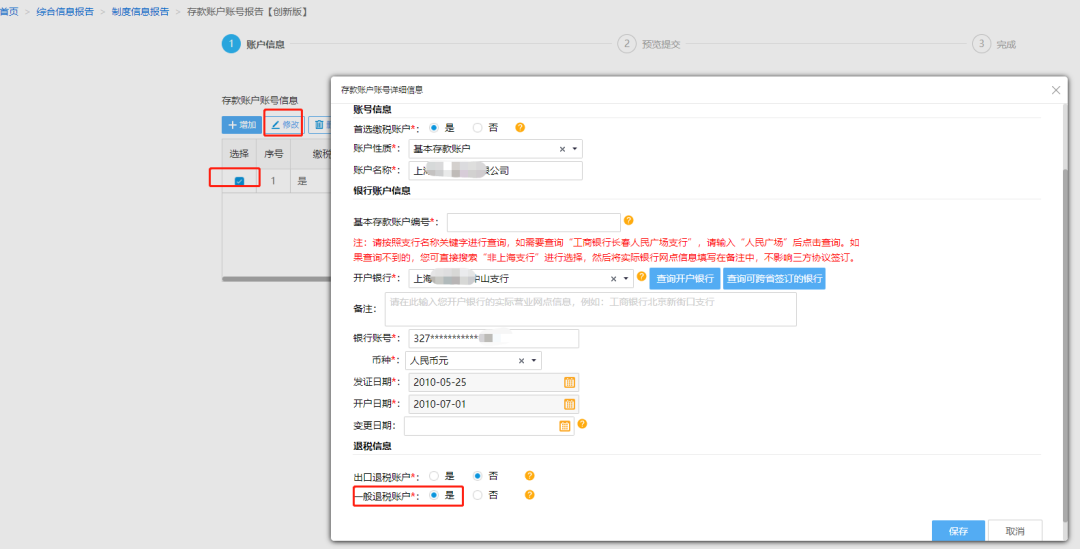Click the 选择 column header
Image resolution: width=1080 pixels, height=549 pixels.
239,154
